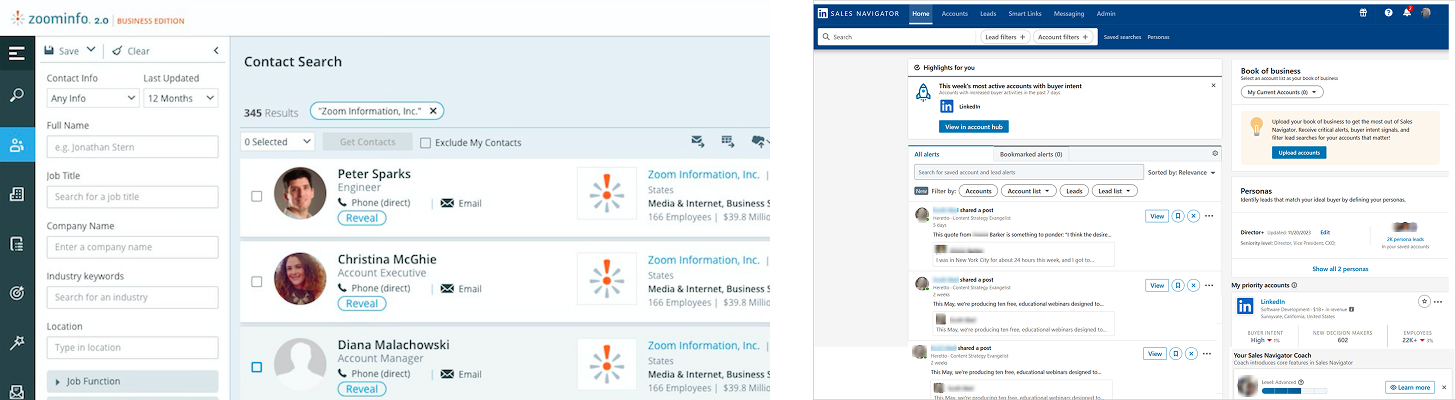The height and width of the screenshot is (400, 1456).
Task: Tick the checkbox next to Christina McGhie
Action: pyautogui.click(x=257, y=282)
